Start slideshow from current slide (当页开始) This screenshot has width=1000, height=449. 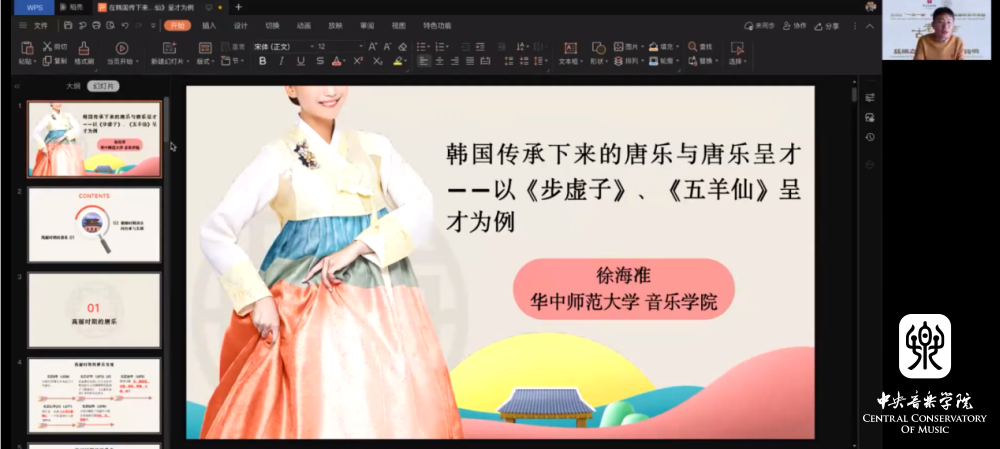click(x=122, y=48)
